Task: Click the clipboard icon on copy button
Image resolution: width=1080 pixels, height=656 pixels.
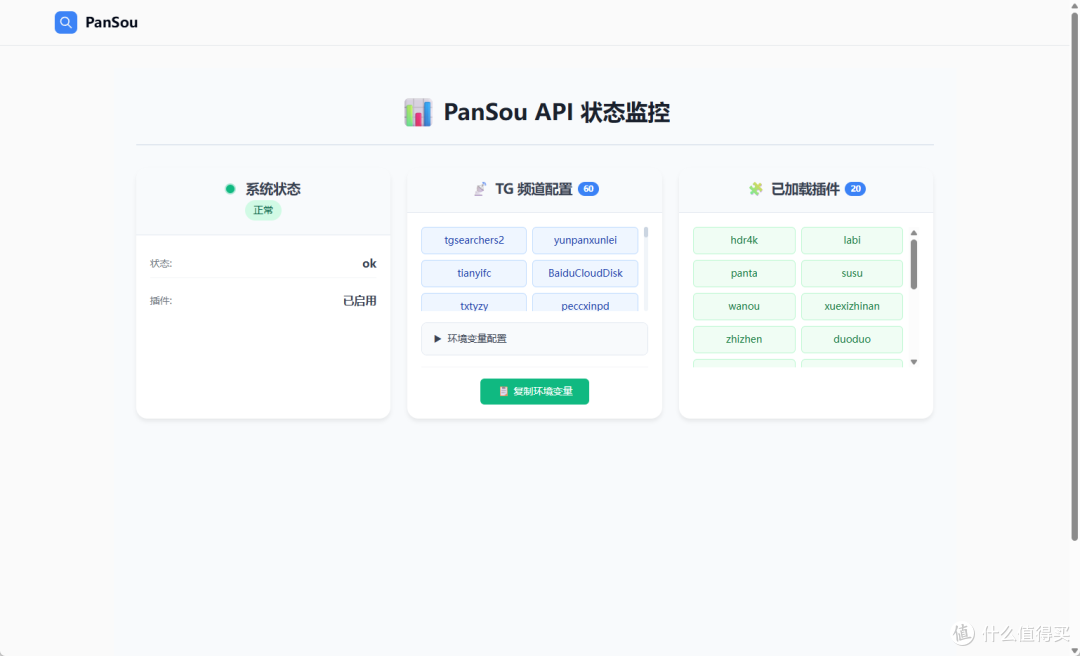Action: coord(503,391)
